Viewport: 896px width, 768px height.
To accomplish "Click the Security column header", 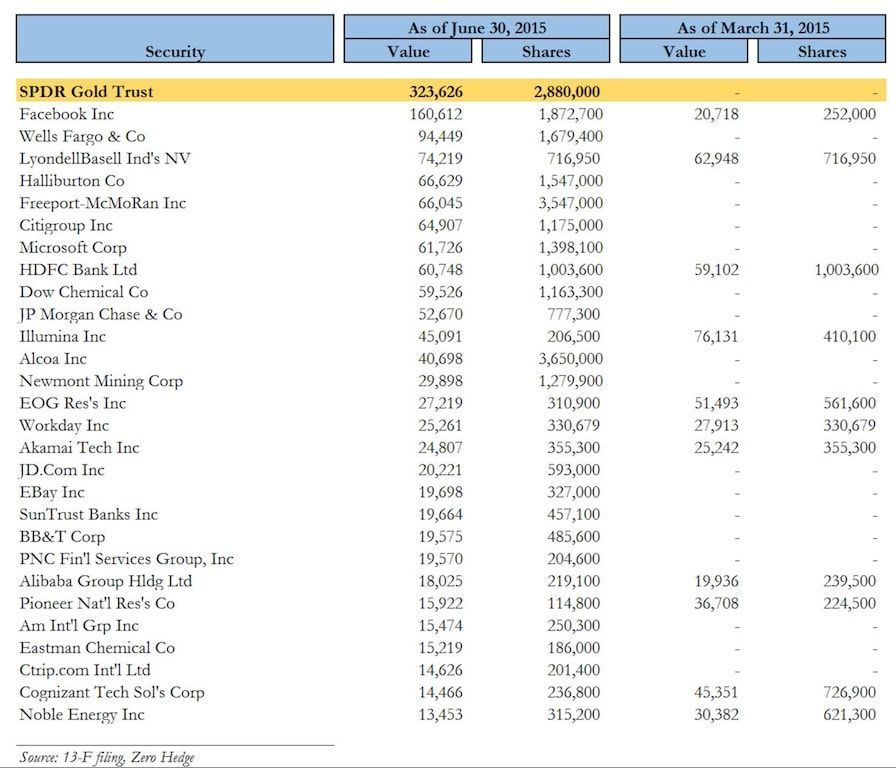I will [174, 52].
